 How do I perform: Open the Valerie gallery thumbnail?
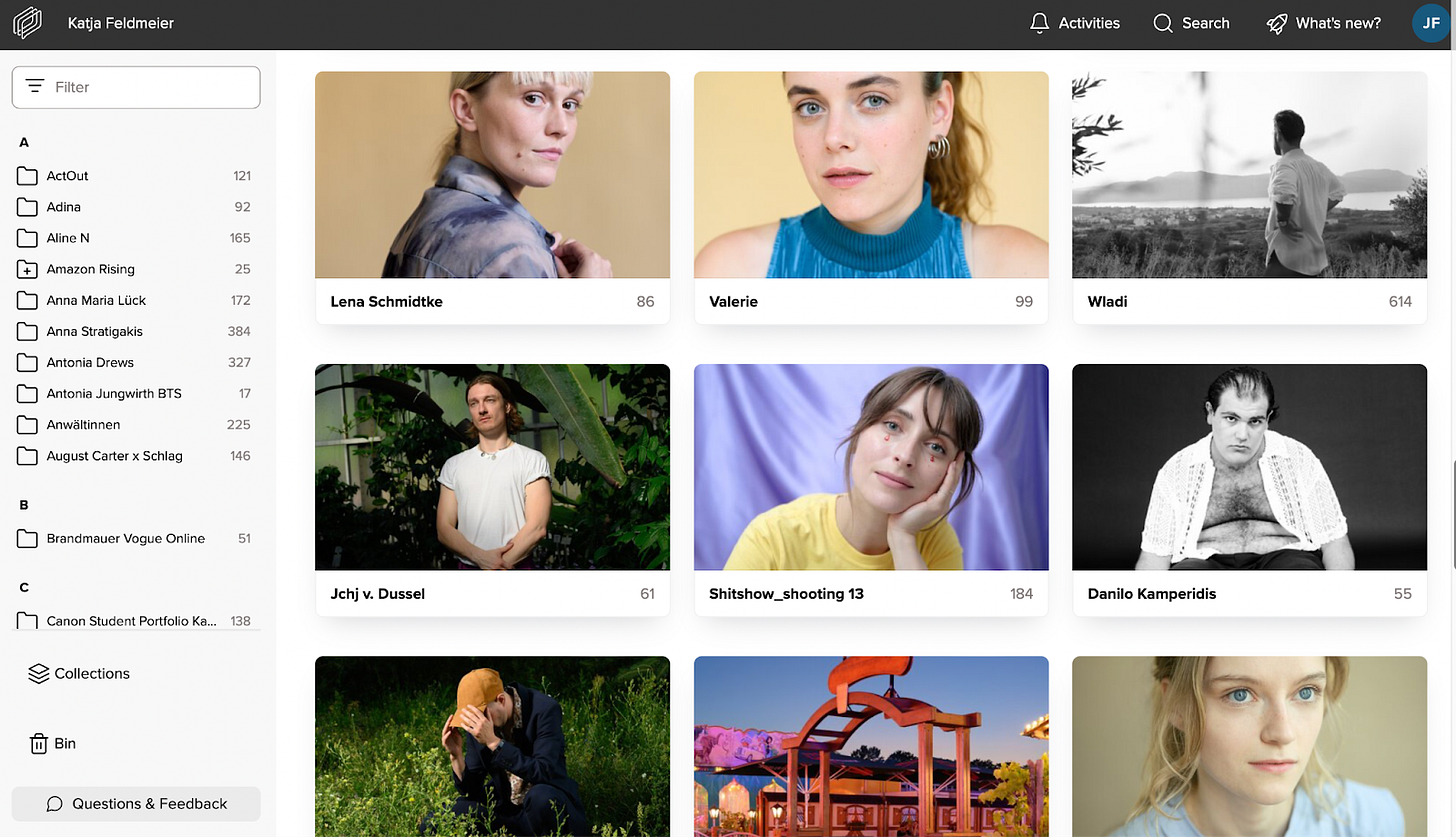(871, 175)
